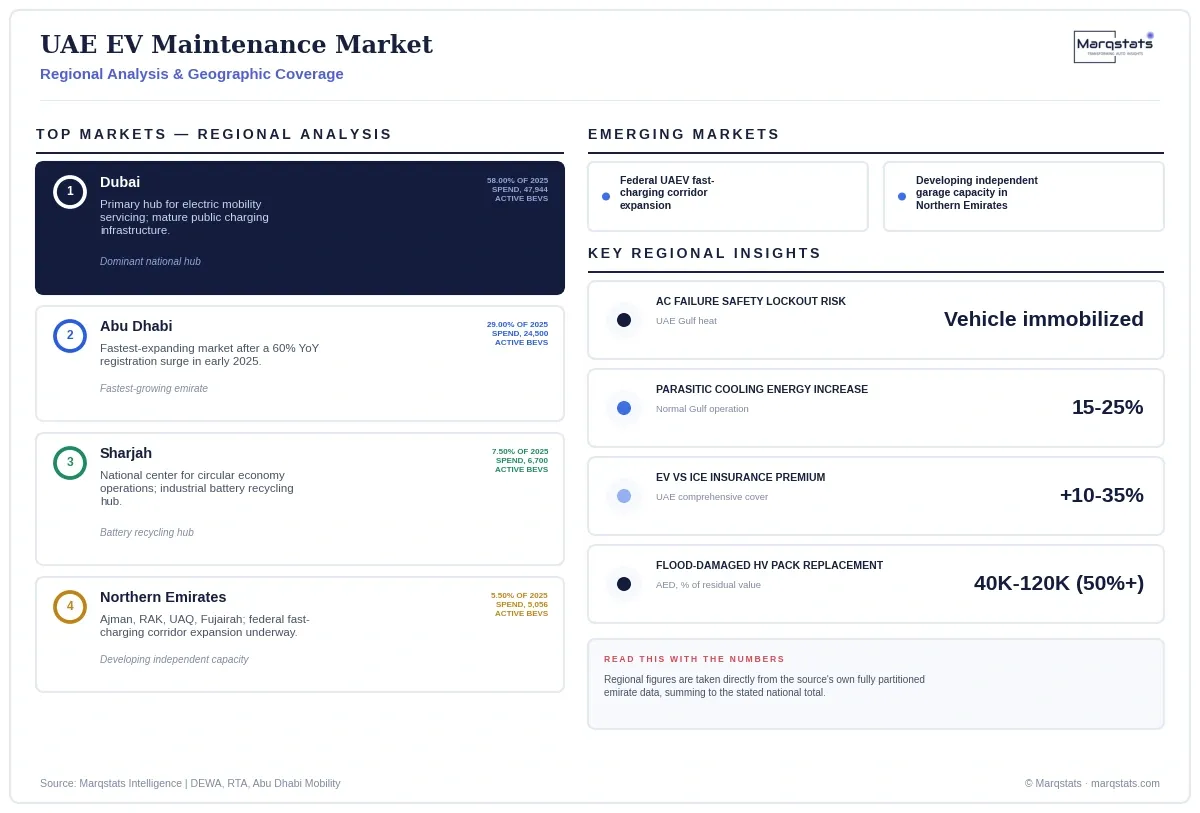Click the 'Ajman, RAK, UAQ, Fujairah' description

pos(205,626)
